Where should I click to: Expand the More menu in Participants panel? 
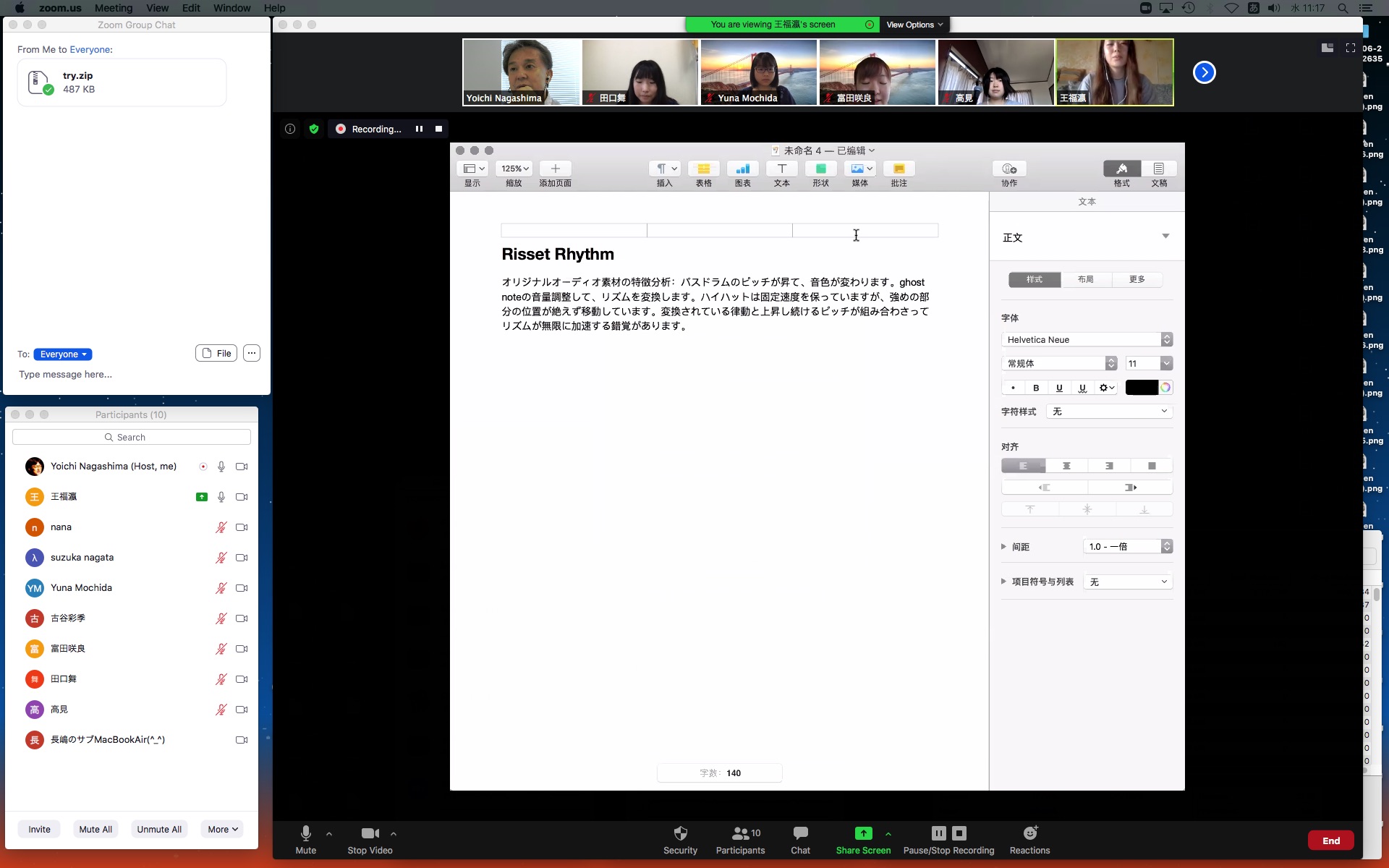pos(223,829)
